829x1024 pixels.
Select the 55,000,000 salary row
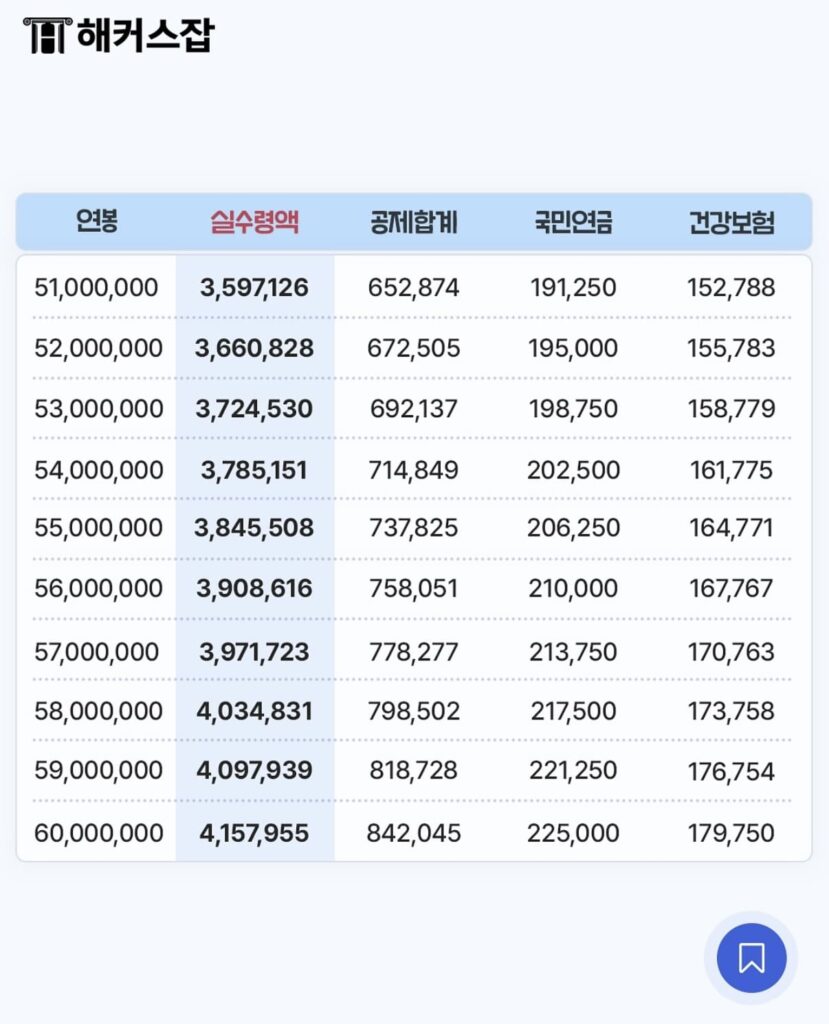click(96, 528)
